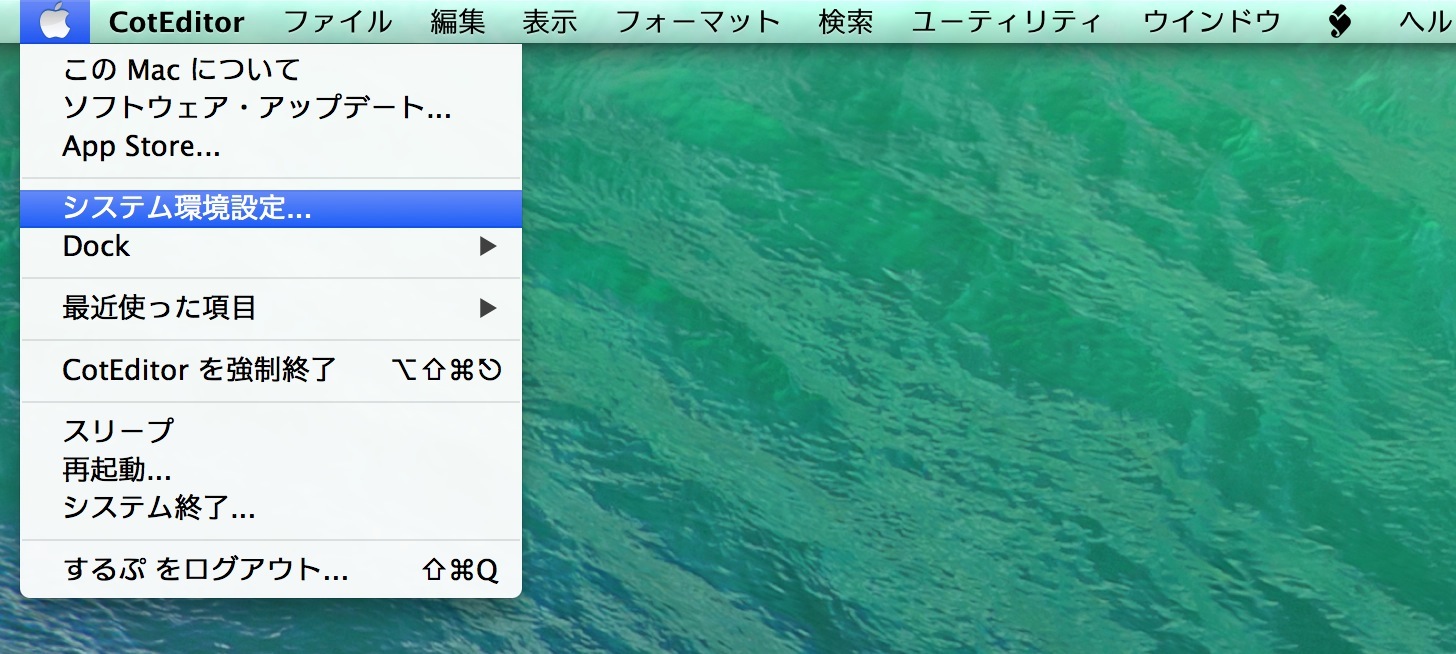The height and width of the screenshot is (654, 1456).
Task: Select この Mac について
Action: click(x=271, y=70)
